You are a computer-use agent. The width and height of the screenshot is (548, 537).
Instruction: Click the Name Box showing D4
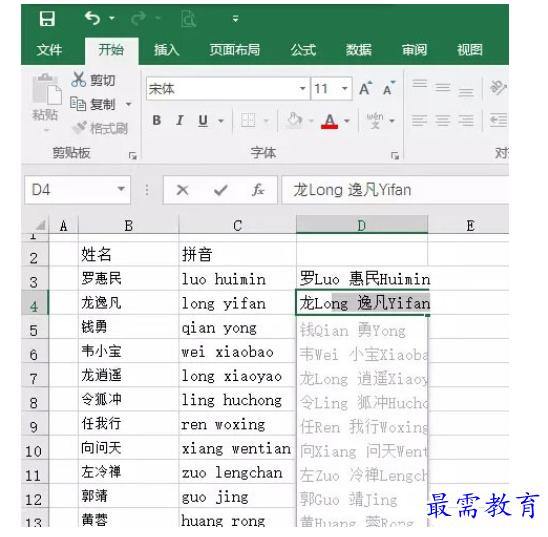coord(77,190)
